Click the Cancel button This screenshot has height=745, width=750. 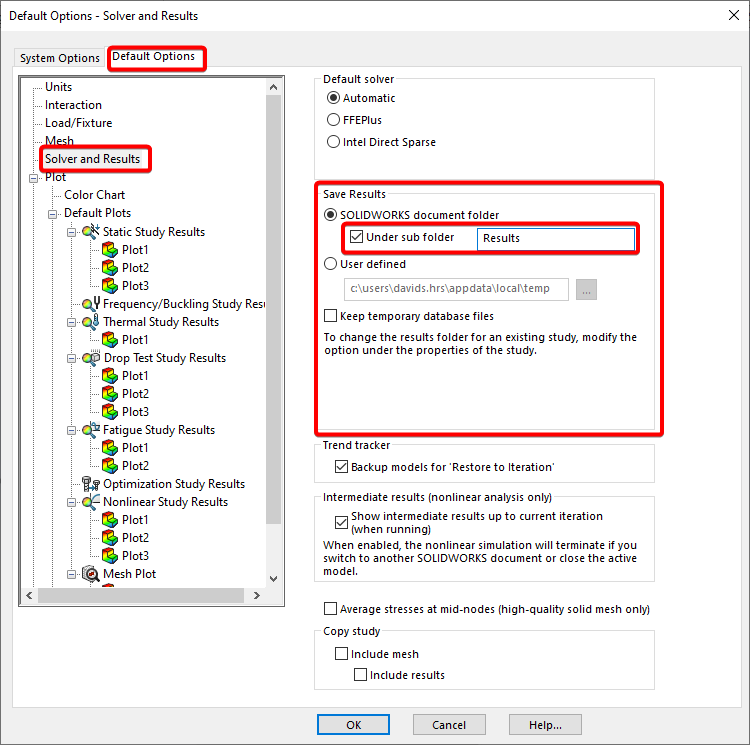tap(449, 725)
